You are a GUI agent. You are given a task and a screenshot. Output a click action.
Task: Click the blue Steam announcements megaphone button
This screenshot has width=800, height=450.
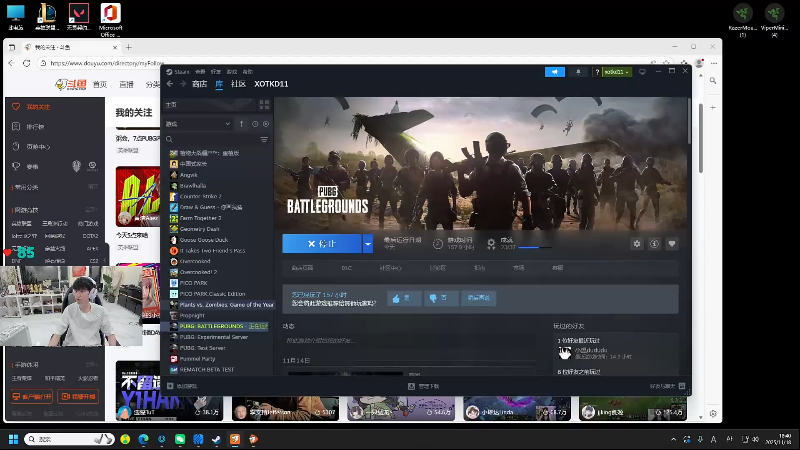555,72
